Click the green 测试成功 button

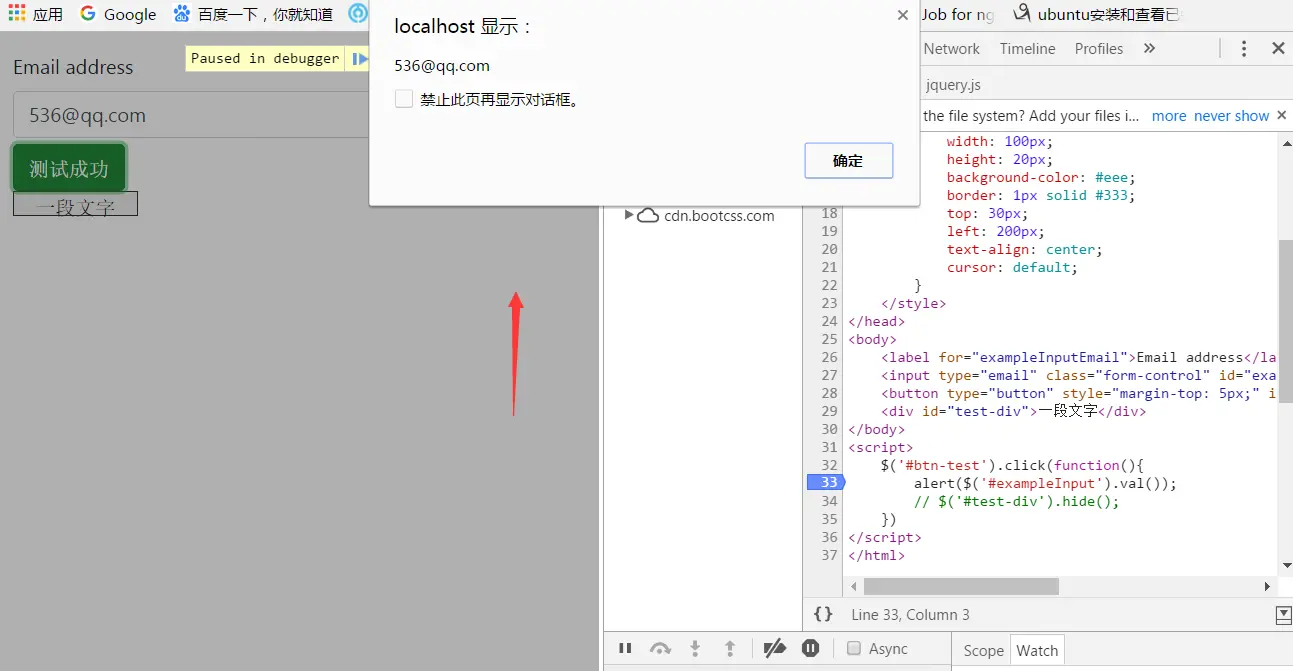(69, 168)
